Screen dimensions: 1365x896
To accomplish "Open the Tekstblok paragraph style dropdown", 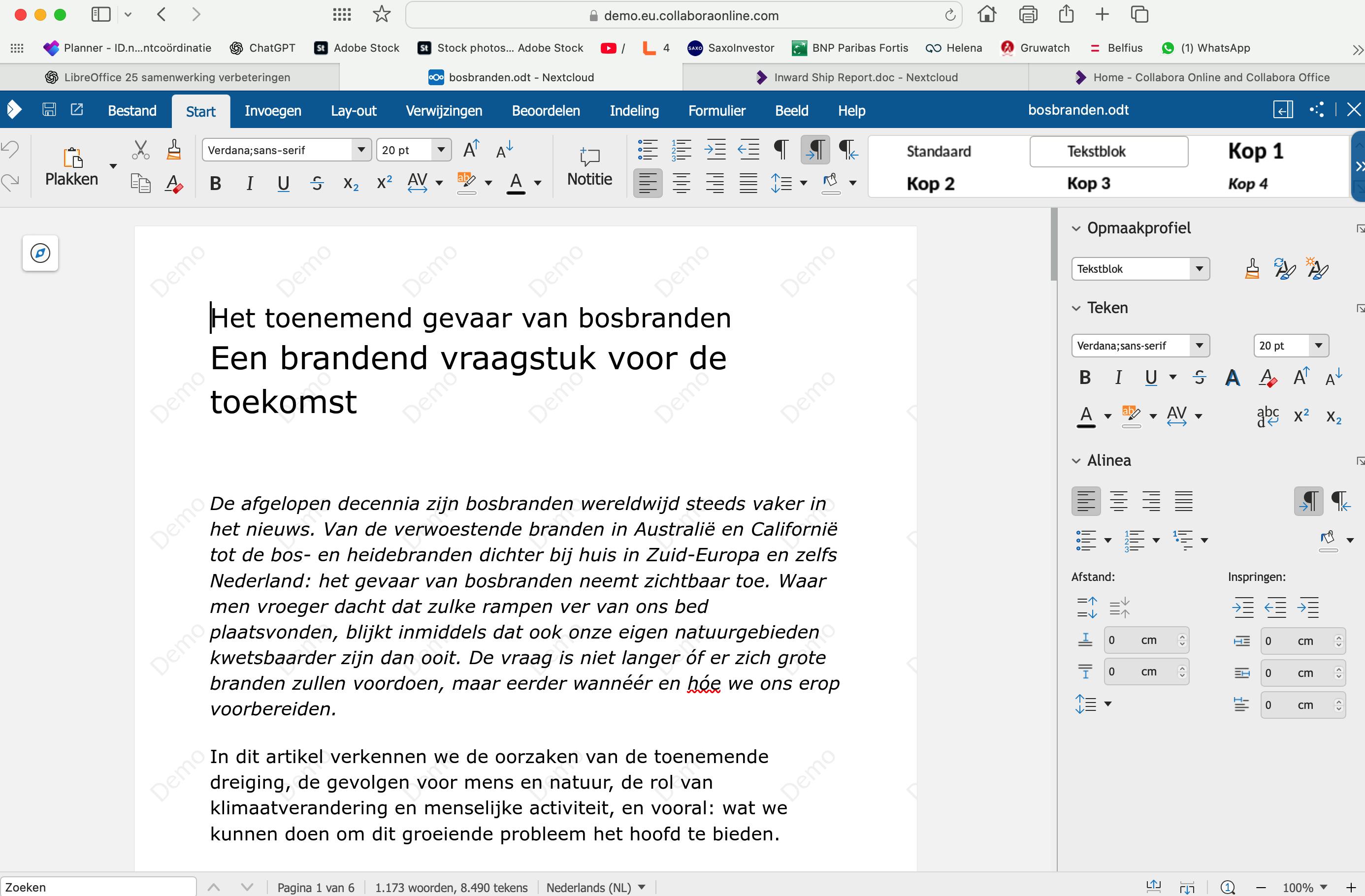I will click(x=1199, y=269).
